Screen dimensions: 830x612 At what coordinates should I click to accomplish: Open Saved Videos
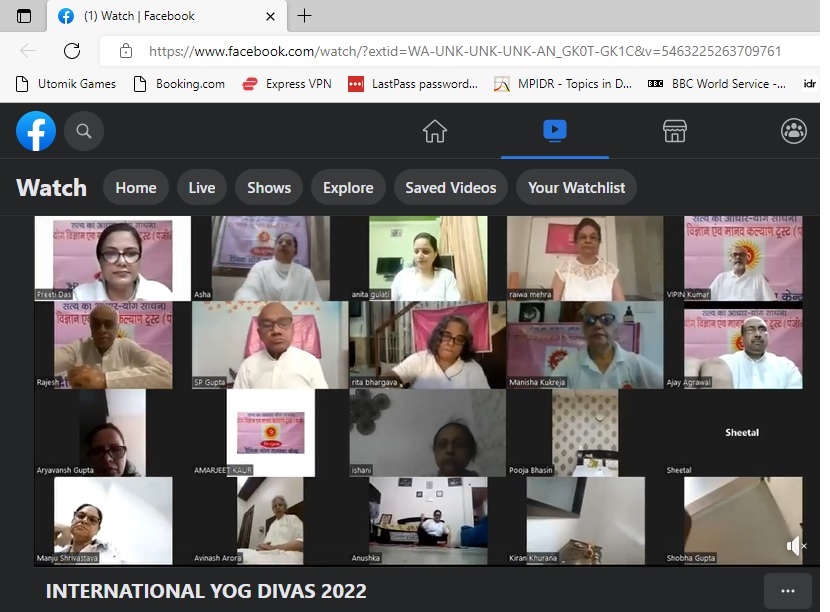(x=450, y=187)
